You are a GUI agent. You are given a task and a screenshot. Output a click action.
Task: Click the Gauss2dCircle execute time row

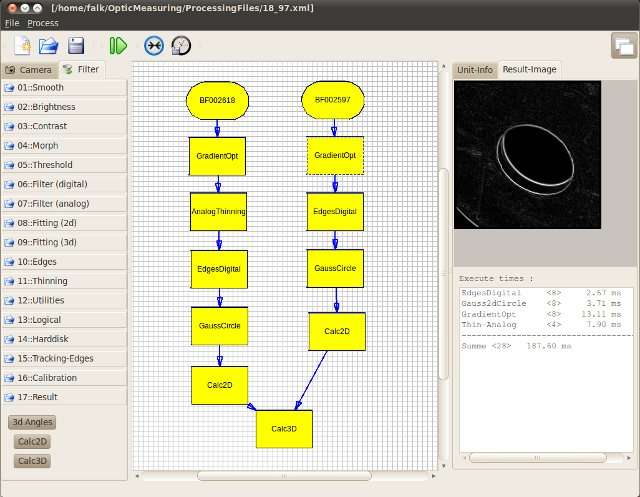[541, 304]
